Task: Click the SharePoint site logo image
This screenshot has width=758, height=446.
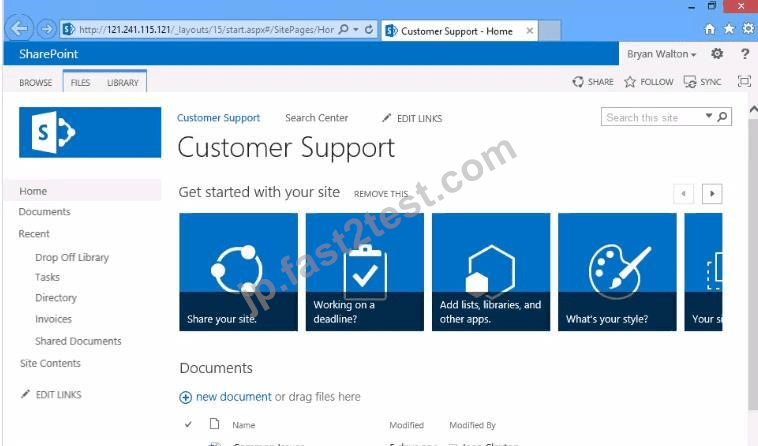Action: [x=90, y=132]
